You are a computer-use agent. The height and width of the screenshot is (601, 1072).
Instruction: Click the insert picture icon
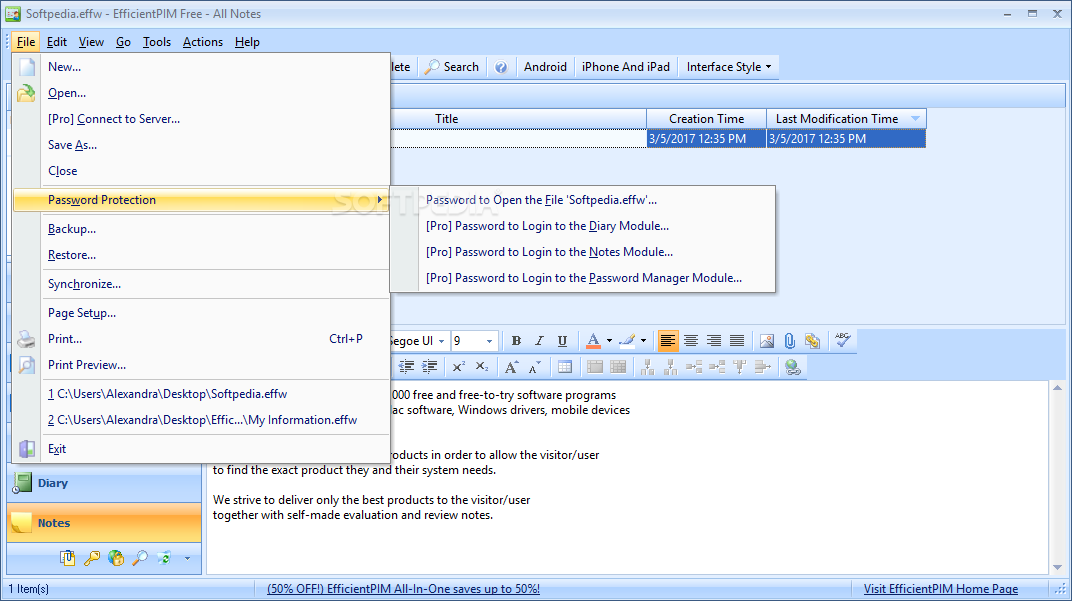pos(767,340)
